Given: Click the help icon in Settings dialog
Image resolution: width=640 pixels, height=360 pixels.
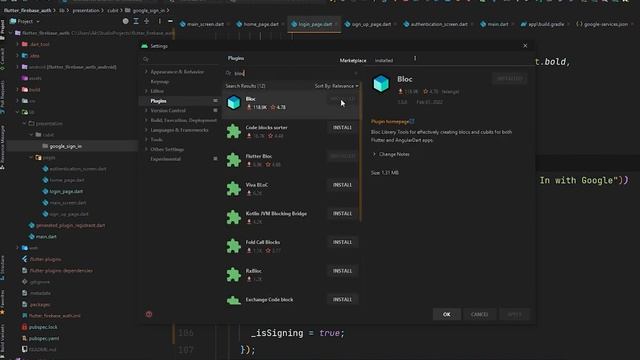Looking at the screenshot, I should pyautogui.click(x=149, y=314).
